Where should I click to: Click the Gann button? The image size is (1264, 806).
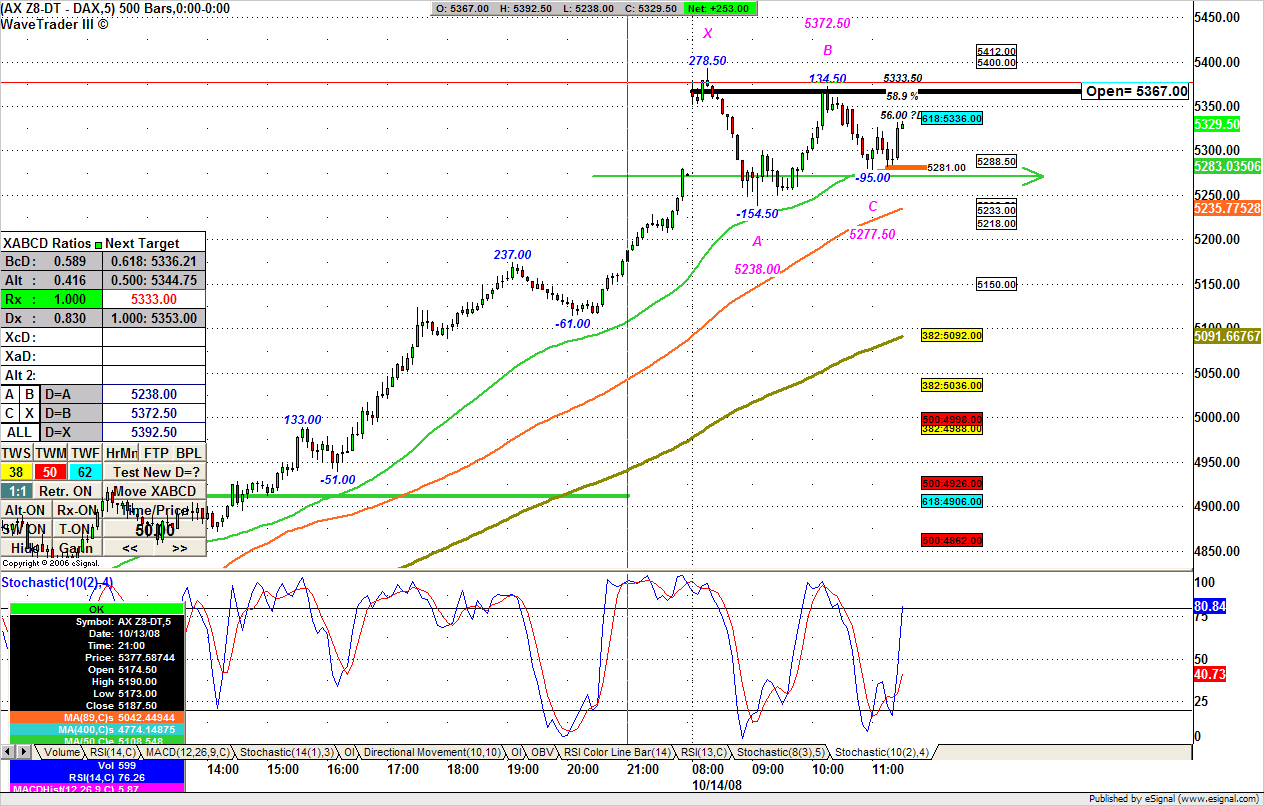(76, 548)
